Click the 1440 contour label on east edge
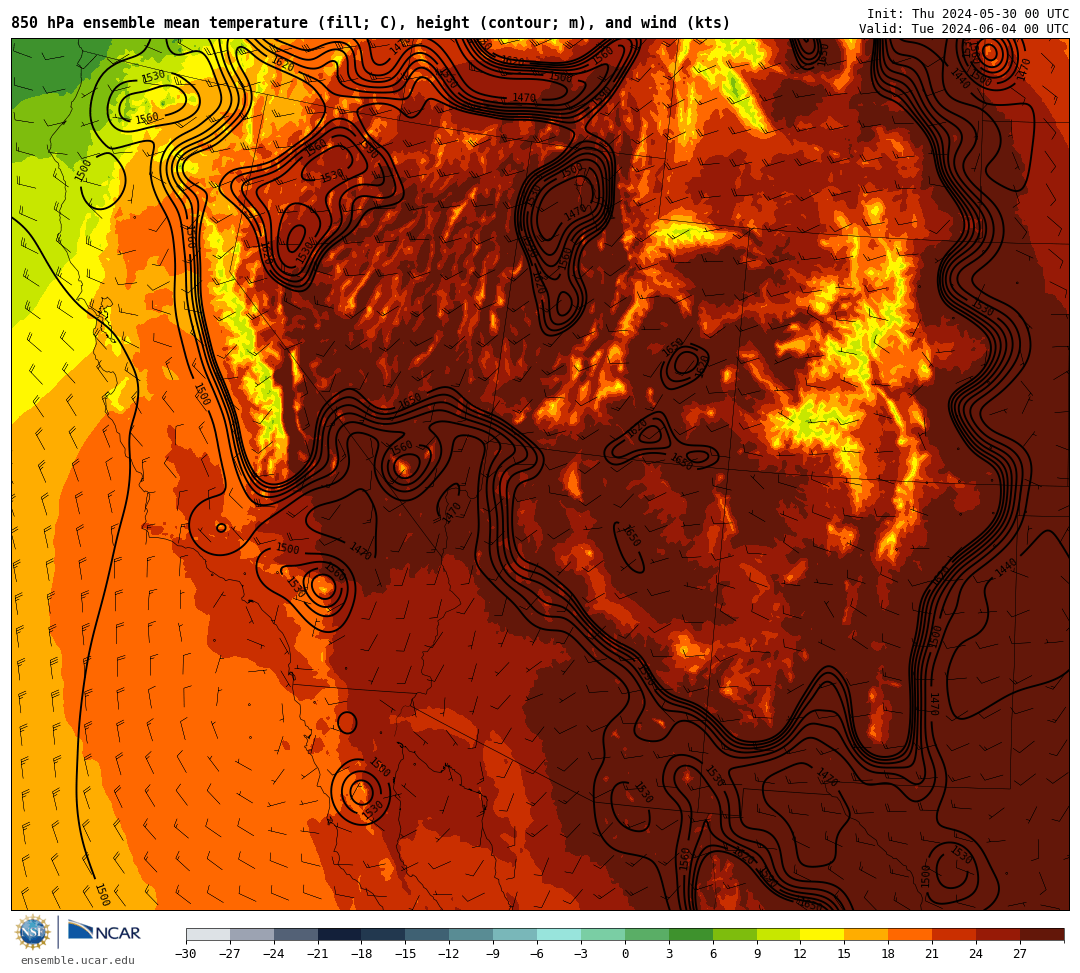The image size is (1080, 973). pyautogui.click(x=1006, y=568)
